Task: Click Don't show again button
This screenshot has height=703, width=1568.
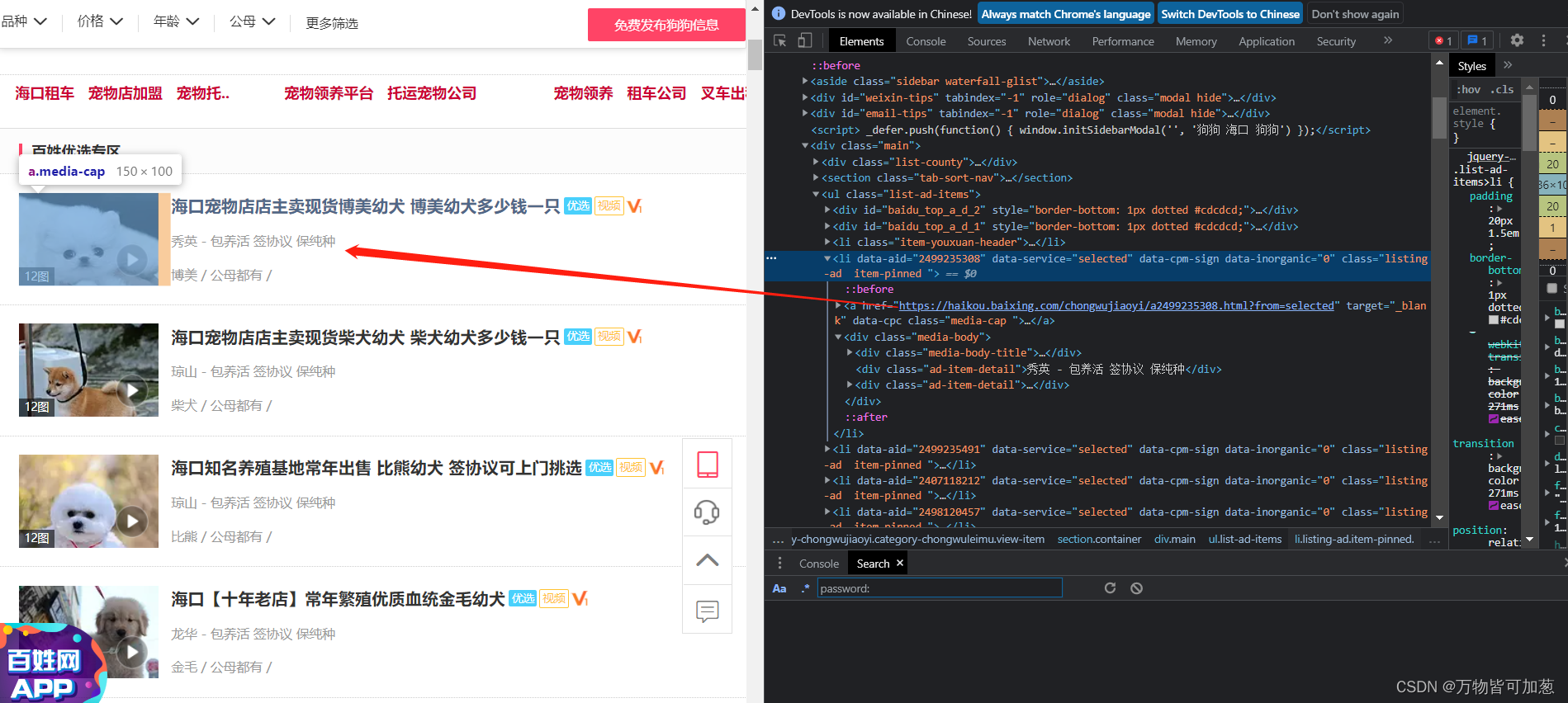Action: 1355,14
